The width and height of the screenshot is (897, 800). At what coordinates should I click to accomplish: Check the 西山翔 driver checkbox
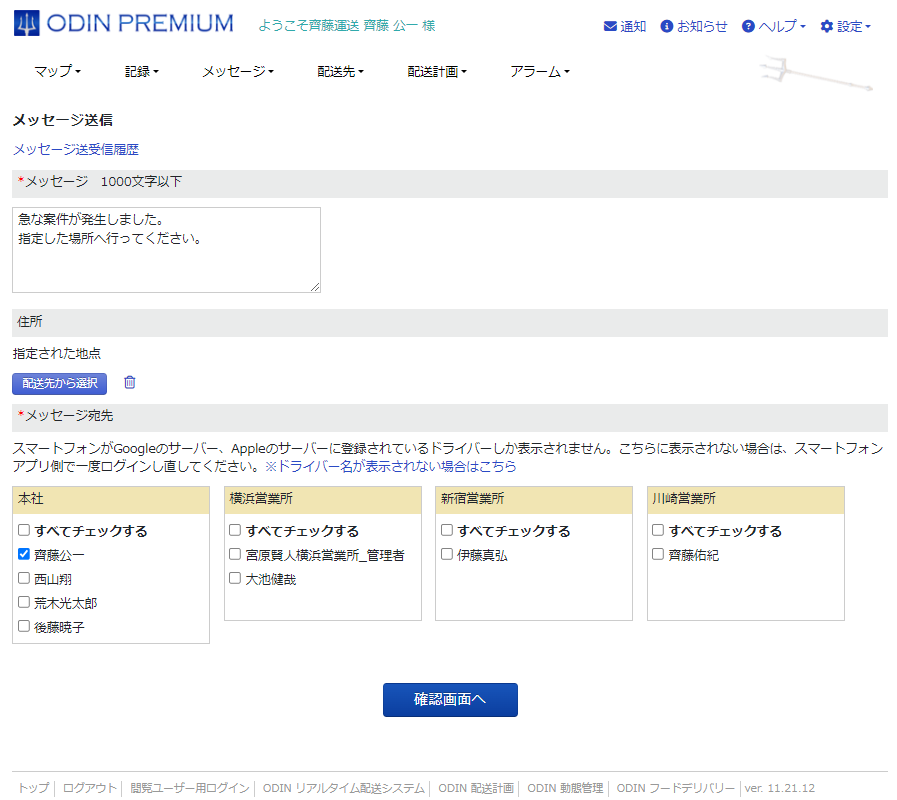click(24, 578)
